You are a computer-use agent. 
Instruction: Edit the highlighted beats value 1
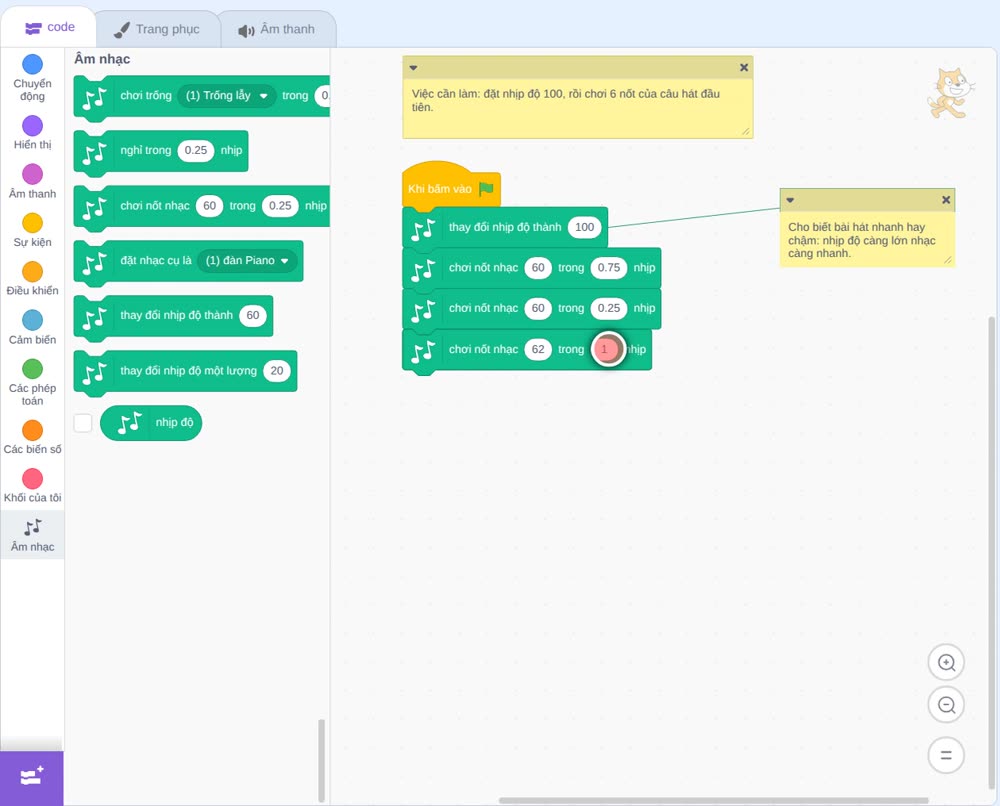[607, 349]
